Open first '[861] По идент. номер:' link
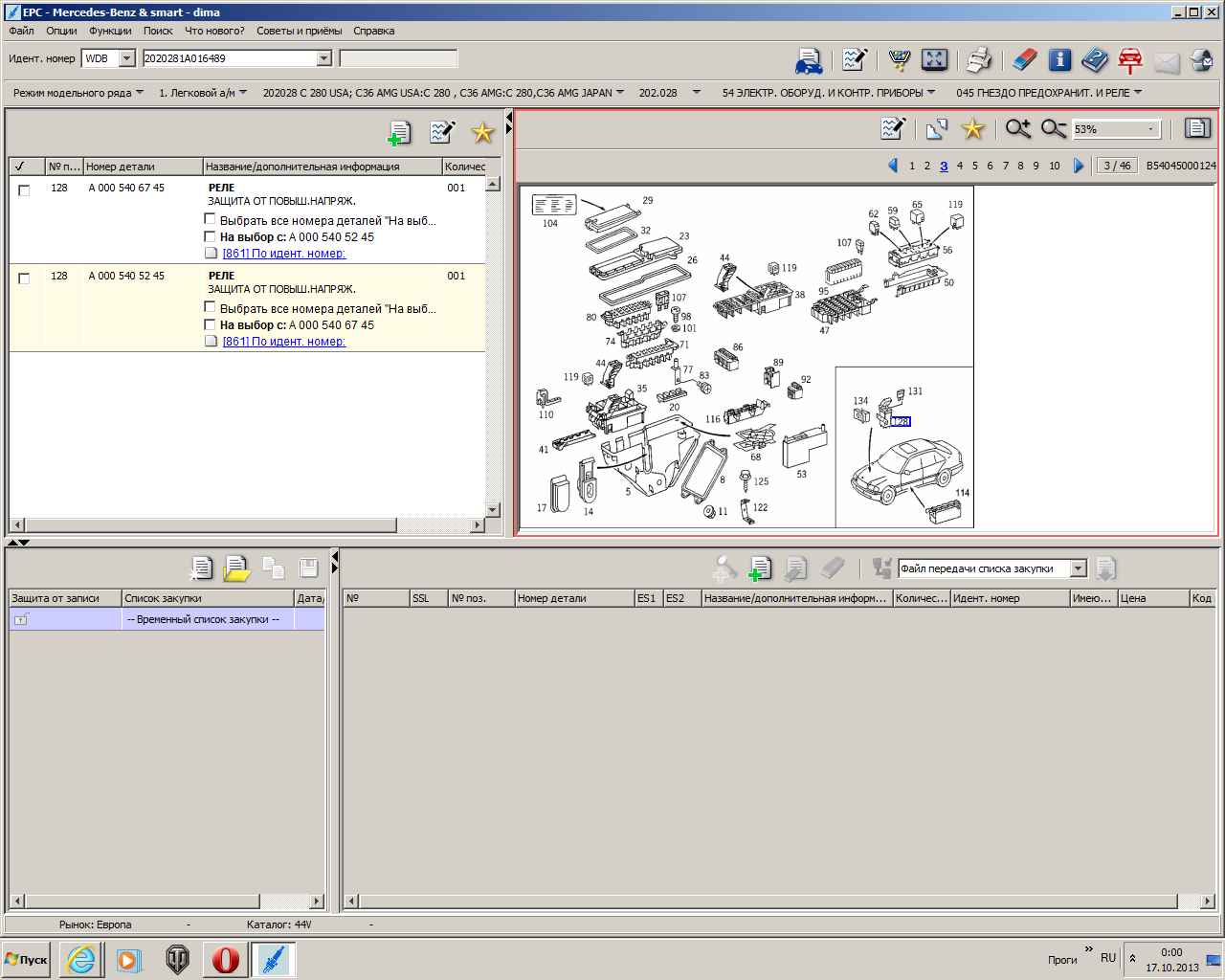 tap(284, 254)
